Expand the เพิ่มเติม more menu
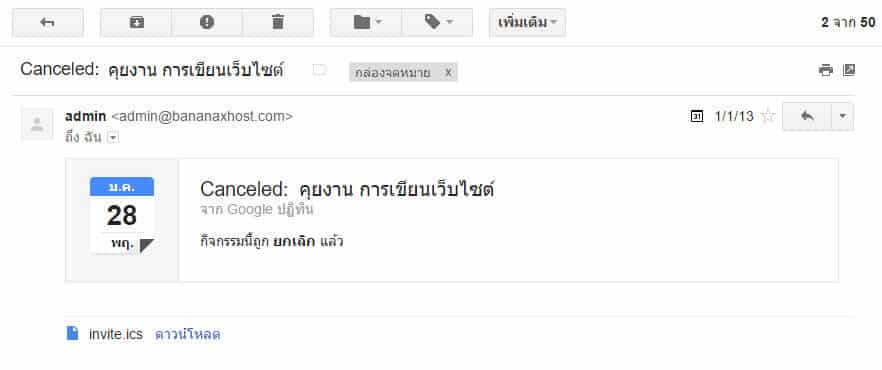The image size is (882, 370). 528,22
